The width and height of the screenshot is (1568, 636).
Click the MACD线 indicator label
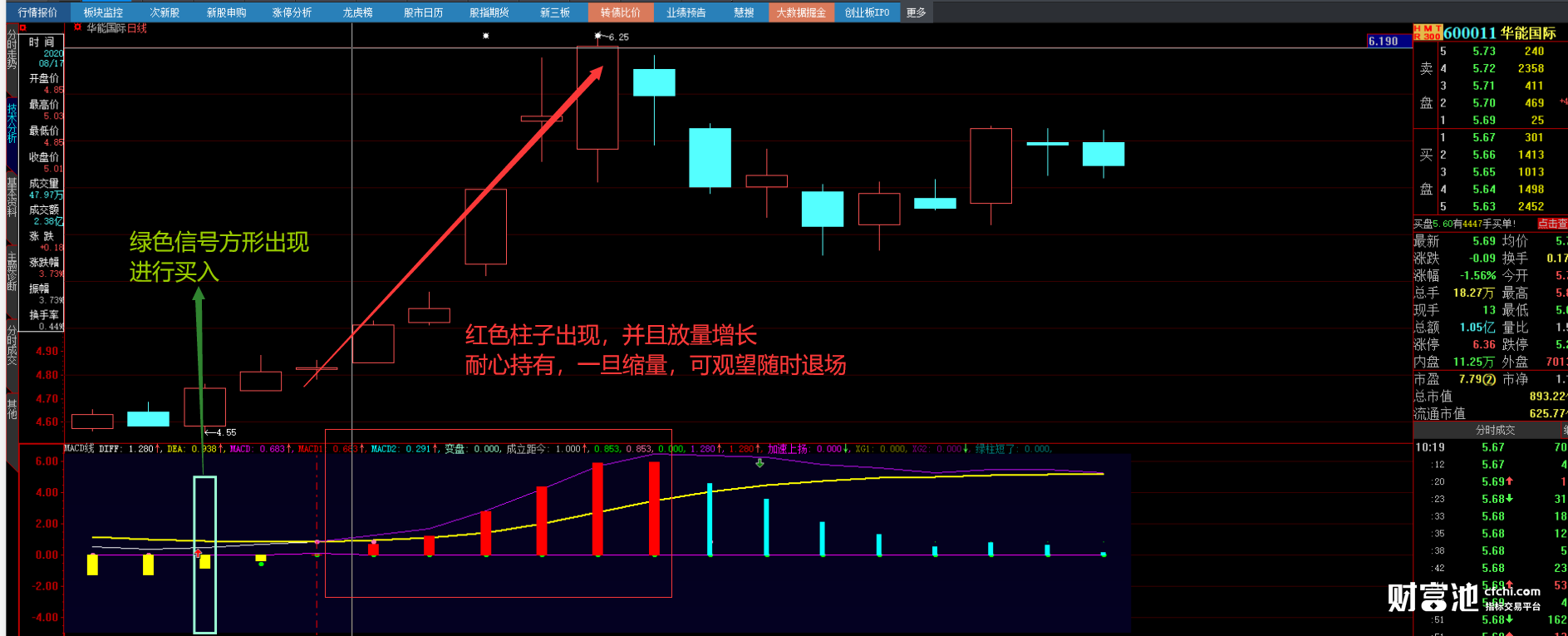pos(78,448)
